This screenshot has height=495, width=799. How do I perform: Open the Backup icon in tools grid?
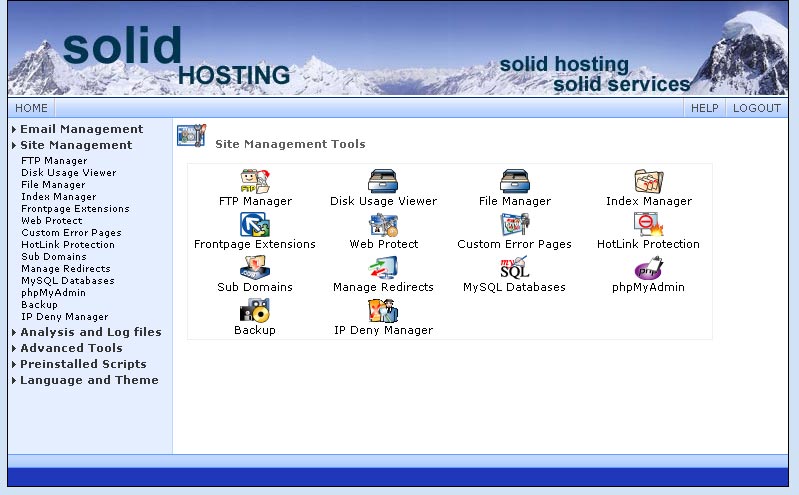(x=255, y=310)
